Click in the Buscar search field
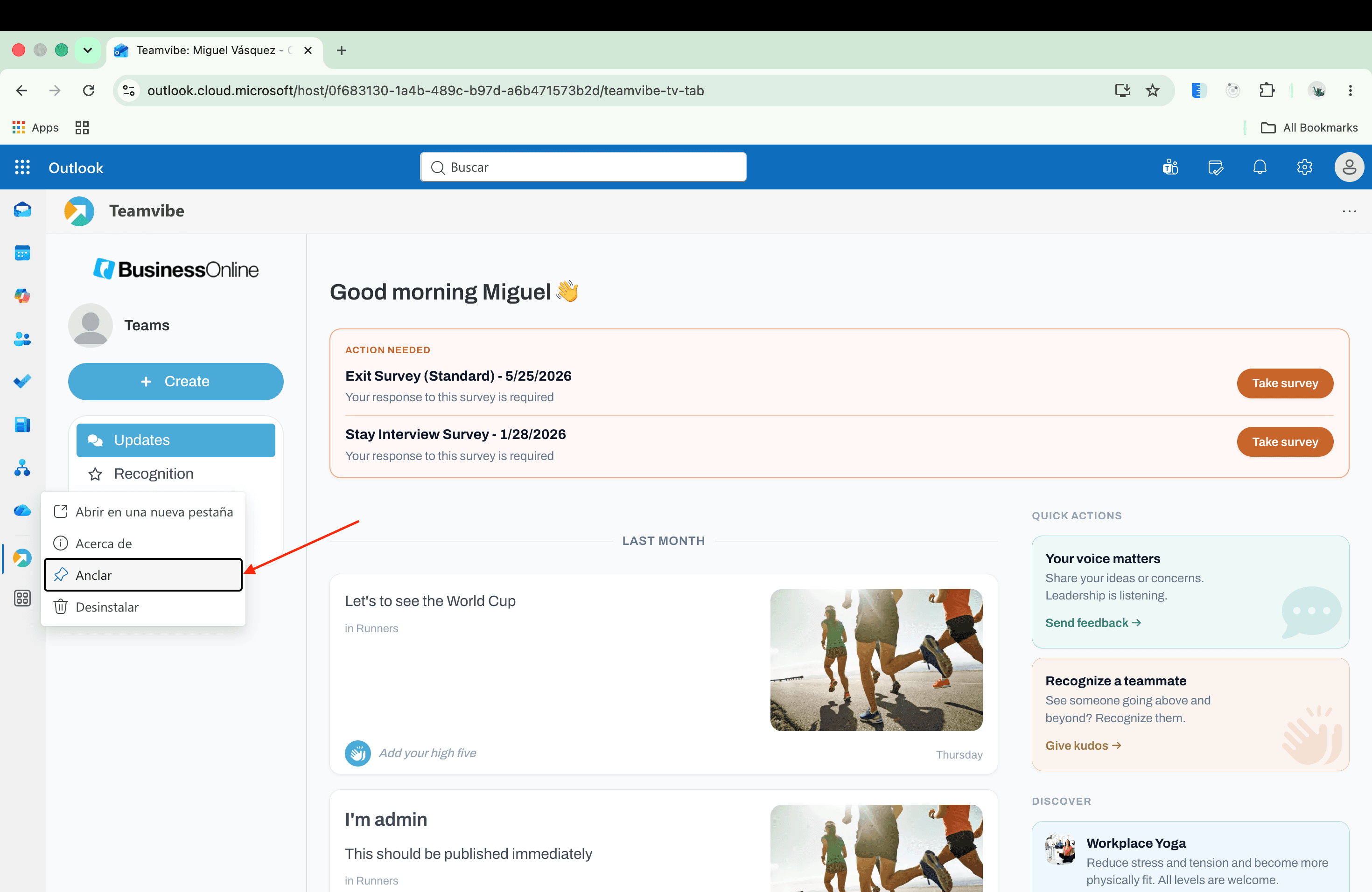1372x892 pixels. [583, 167]
